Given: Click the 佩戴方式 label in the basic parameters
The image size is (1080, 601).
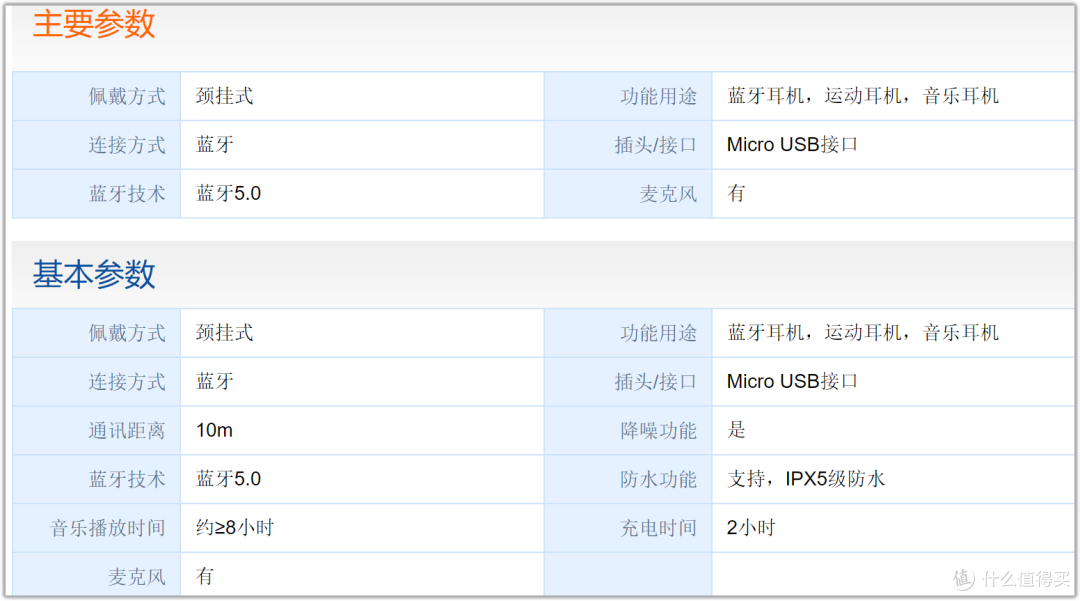Looking at the screenshot, I should pyautogui.click(x=127, y=333).
